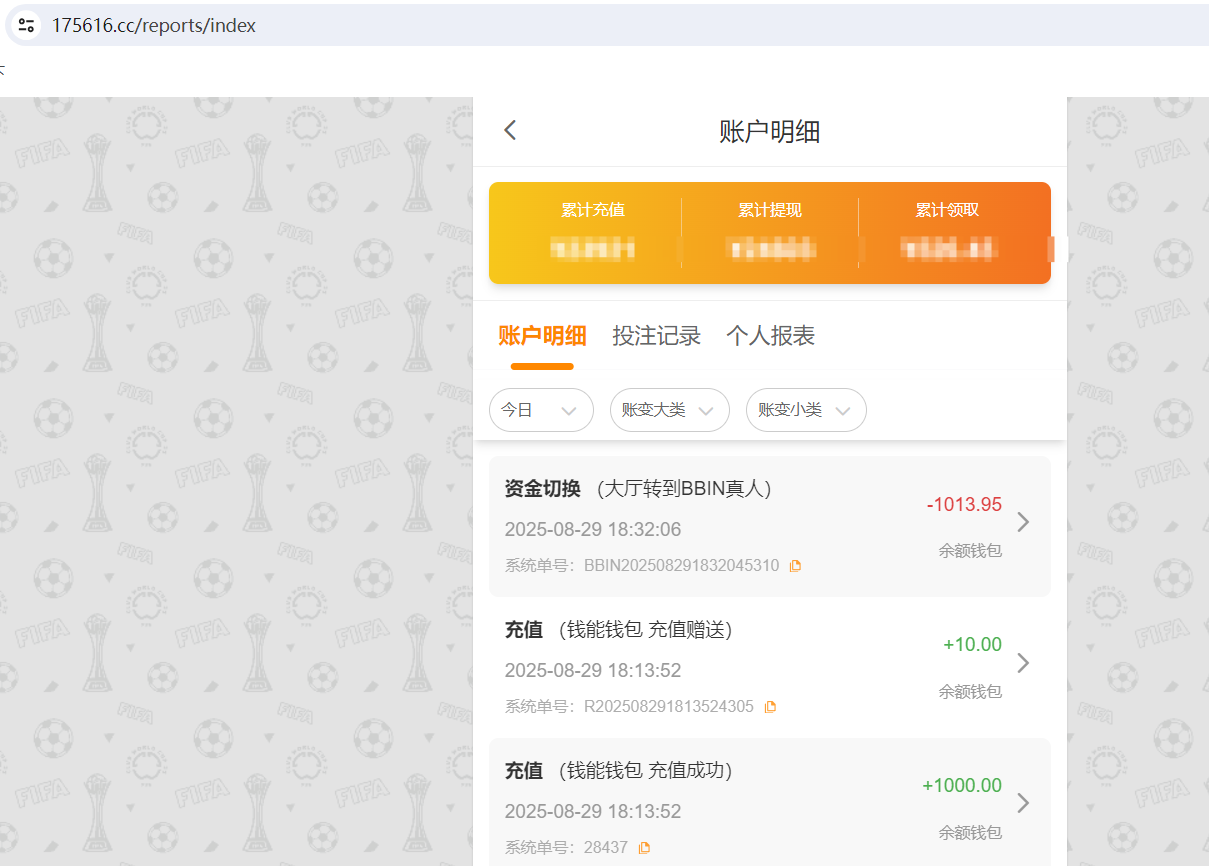The image size is (1209, 866).
Task: Switch to the 个人报表 tab
Action: 770,335
